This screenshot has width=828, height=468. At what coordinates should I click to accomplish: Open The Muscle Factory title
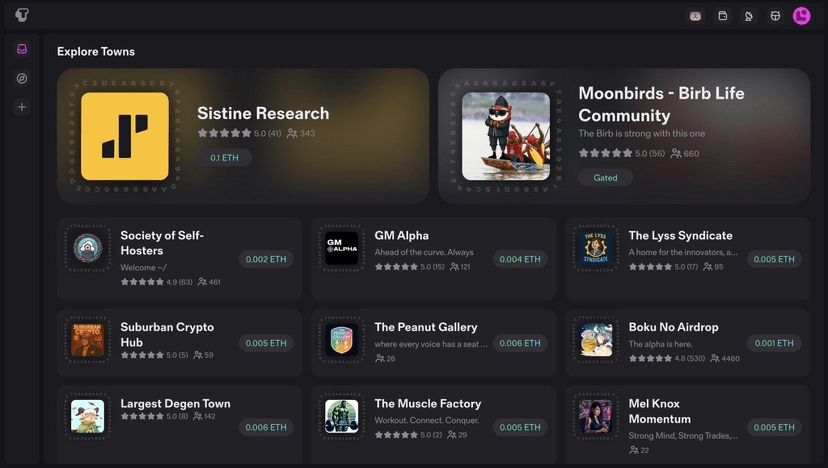click(x=428, y=404)
